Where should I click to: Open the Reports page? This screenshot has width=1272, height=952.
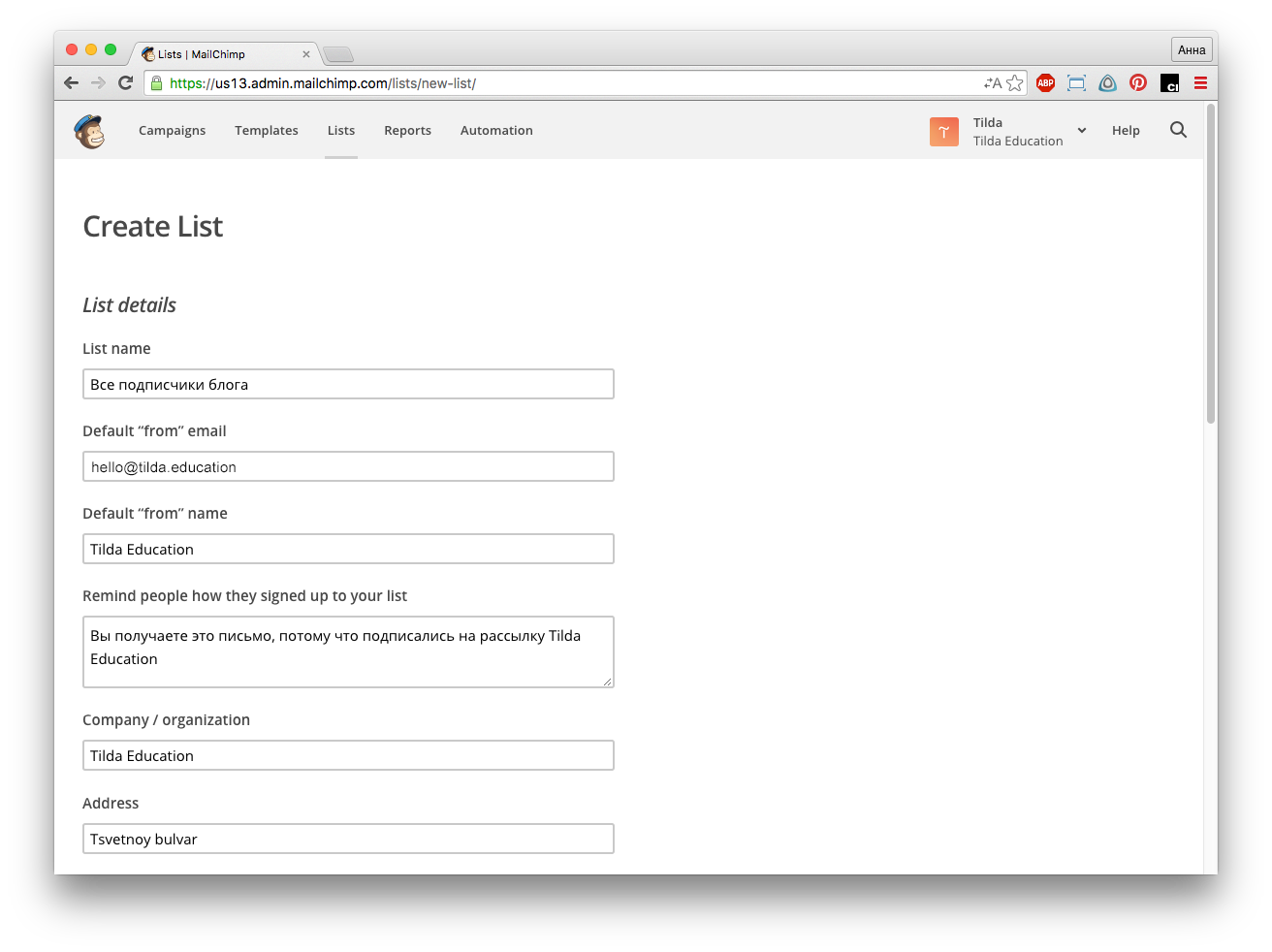click(407, 131)
